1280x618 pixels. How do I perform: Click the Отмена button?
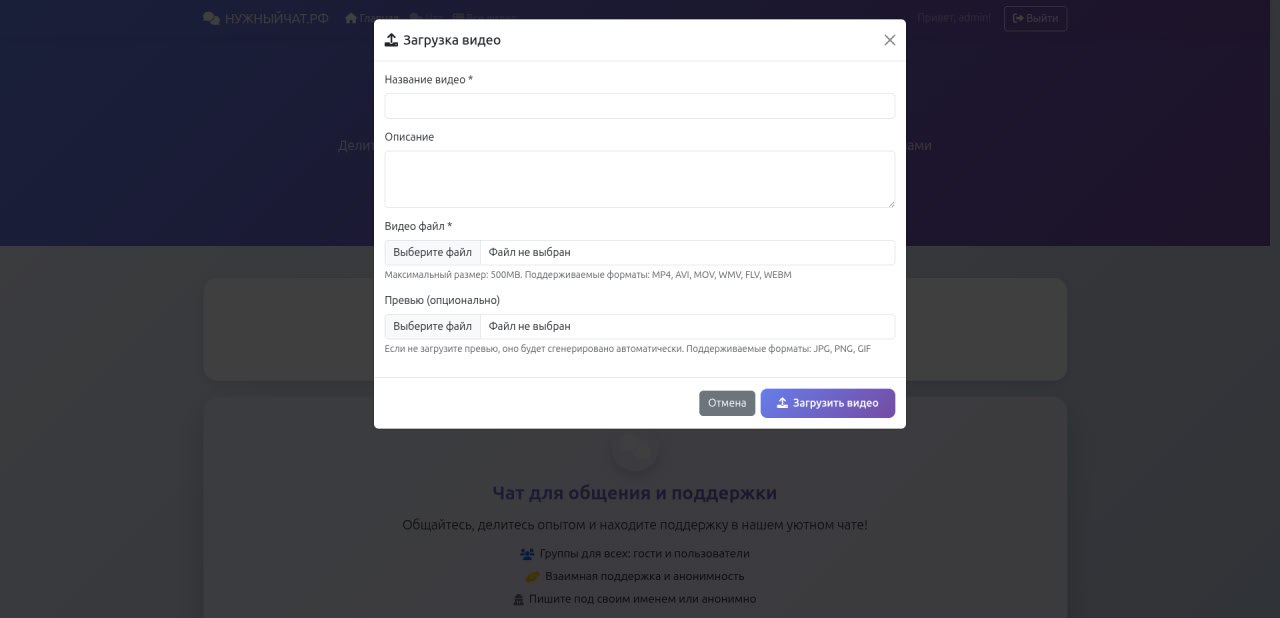click(x=727, y=403)
